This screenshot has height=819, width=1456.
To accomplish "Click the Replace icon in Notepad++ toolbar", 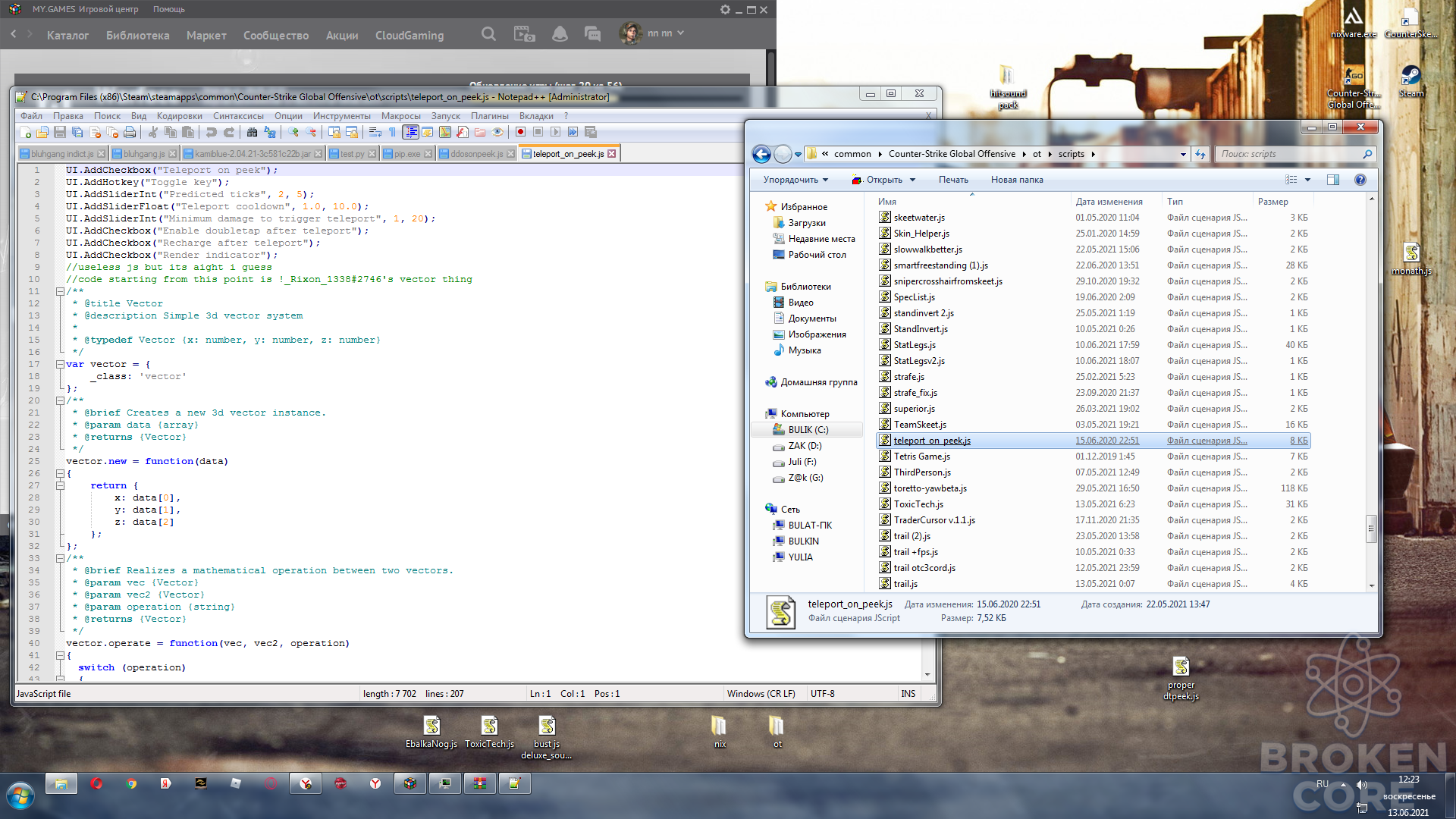I will [270, 132].
